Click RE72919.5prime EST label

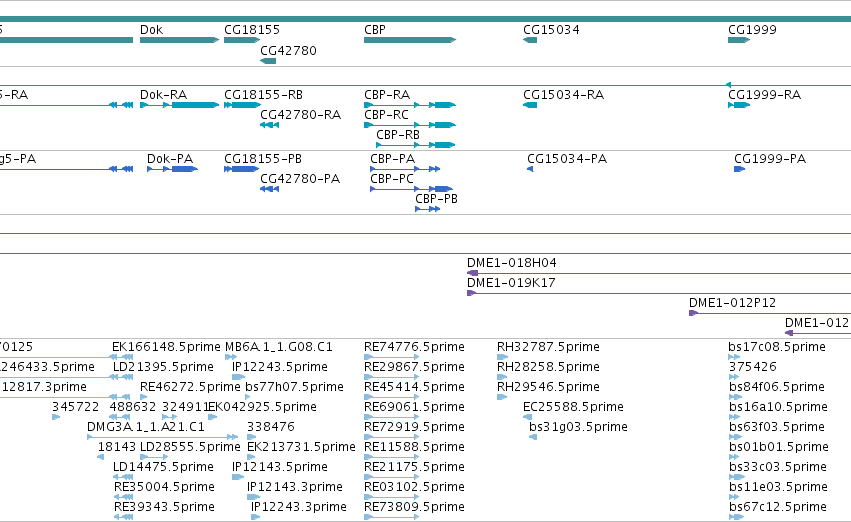pos(414,427)
